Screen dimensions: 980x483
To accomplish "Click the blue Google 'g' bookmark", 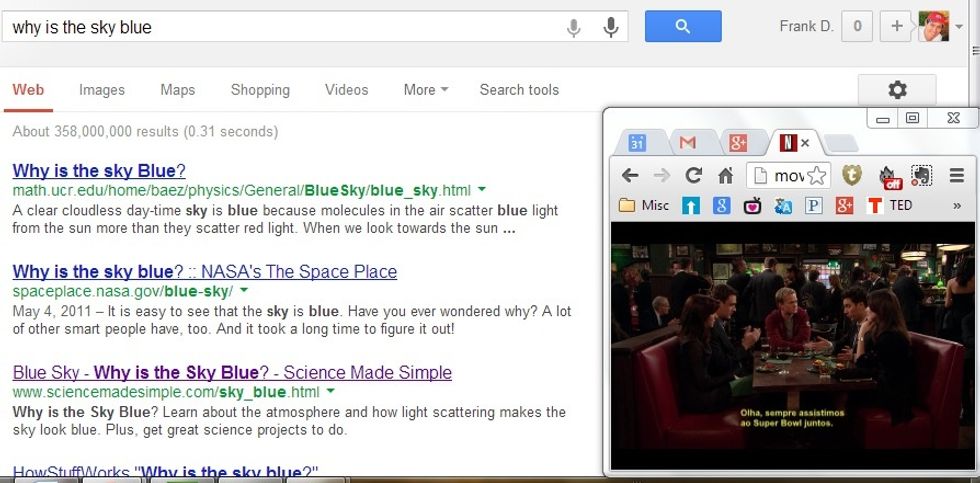I will [x=721, y=206].
